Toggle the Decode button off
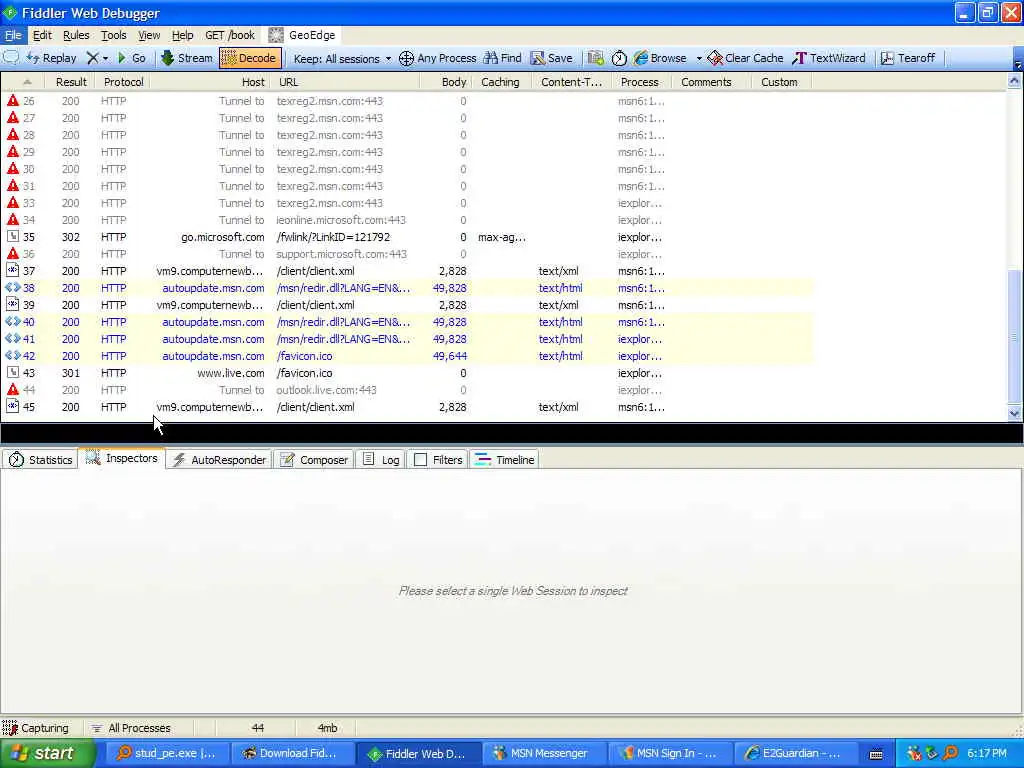This screenshot has width=1024, height=768. pyautogui.click(x=250, y=58)
